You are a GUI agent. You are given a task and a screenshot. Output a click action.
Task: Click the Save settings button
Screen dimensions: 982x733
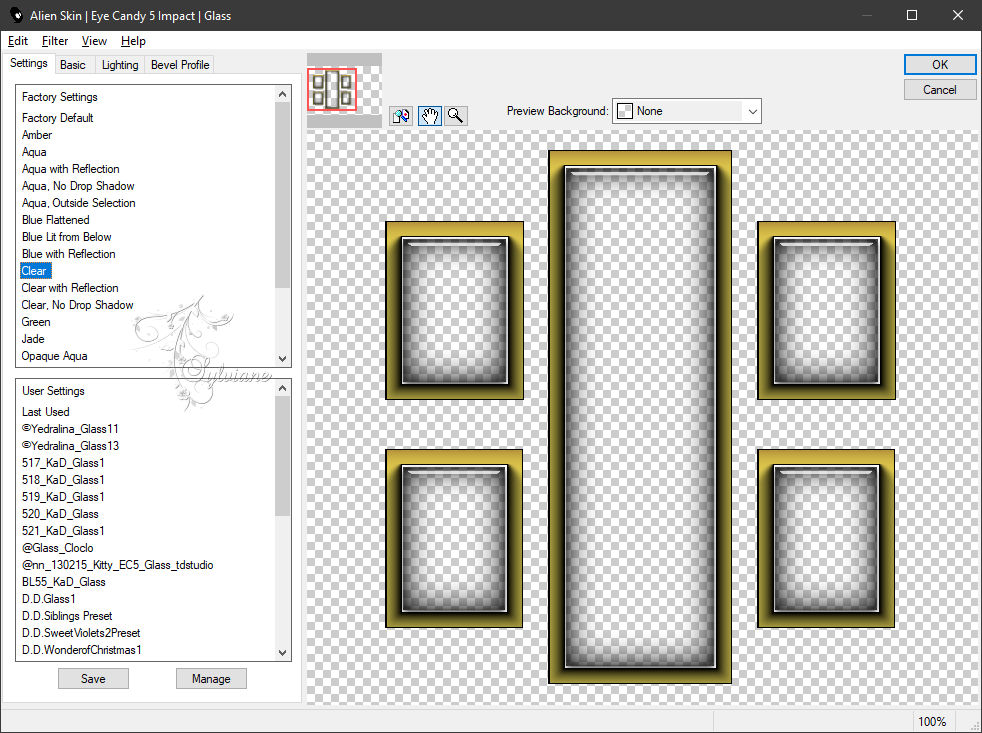click(93, 678)
